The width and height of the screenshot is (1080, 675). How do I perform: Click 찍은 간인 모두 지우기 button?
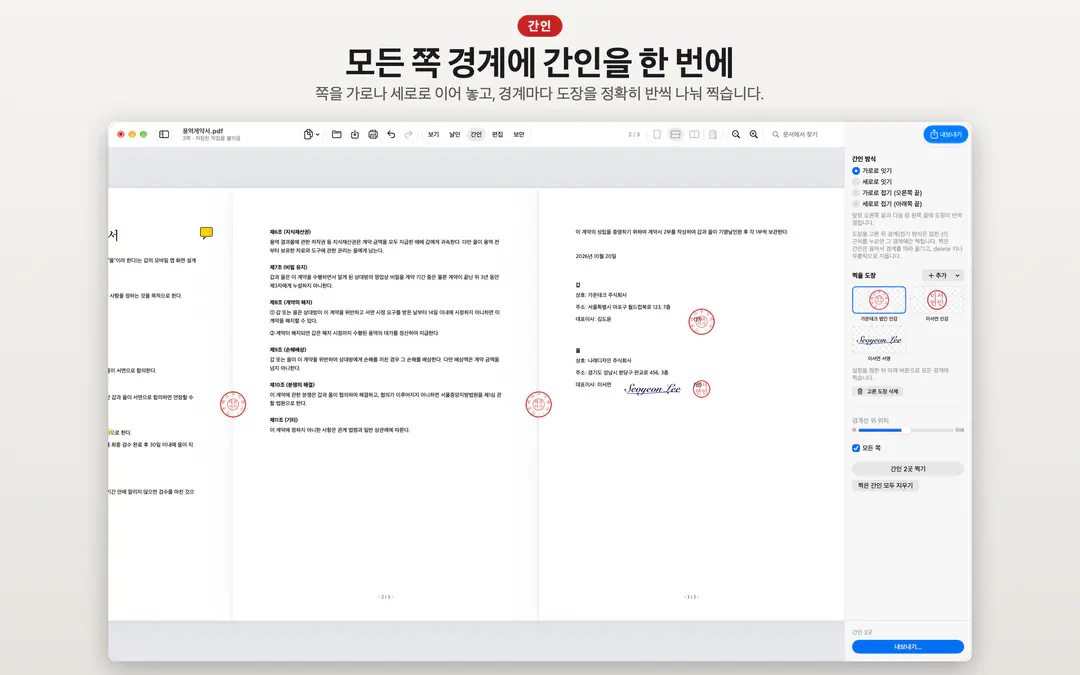pyautogui.click(x=885, y=486)
